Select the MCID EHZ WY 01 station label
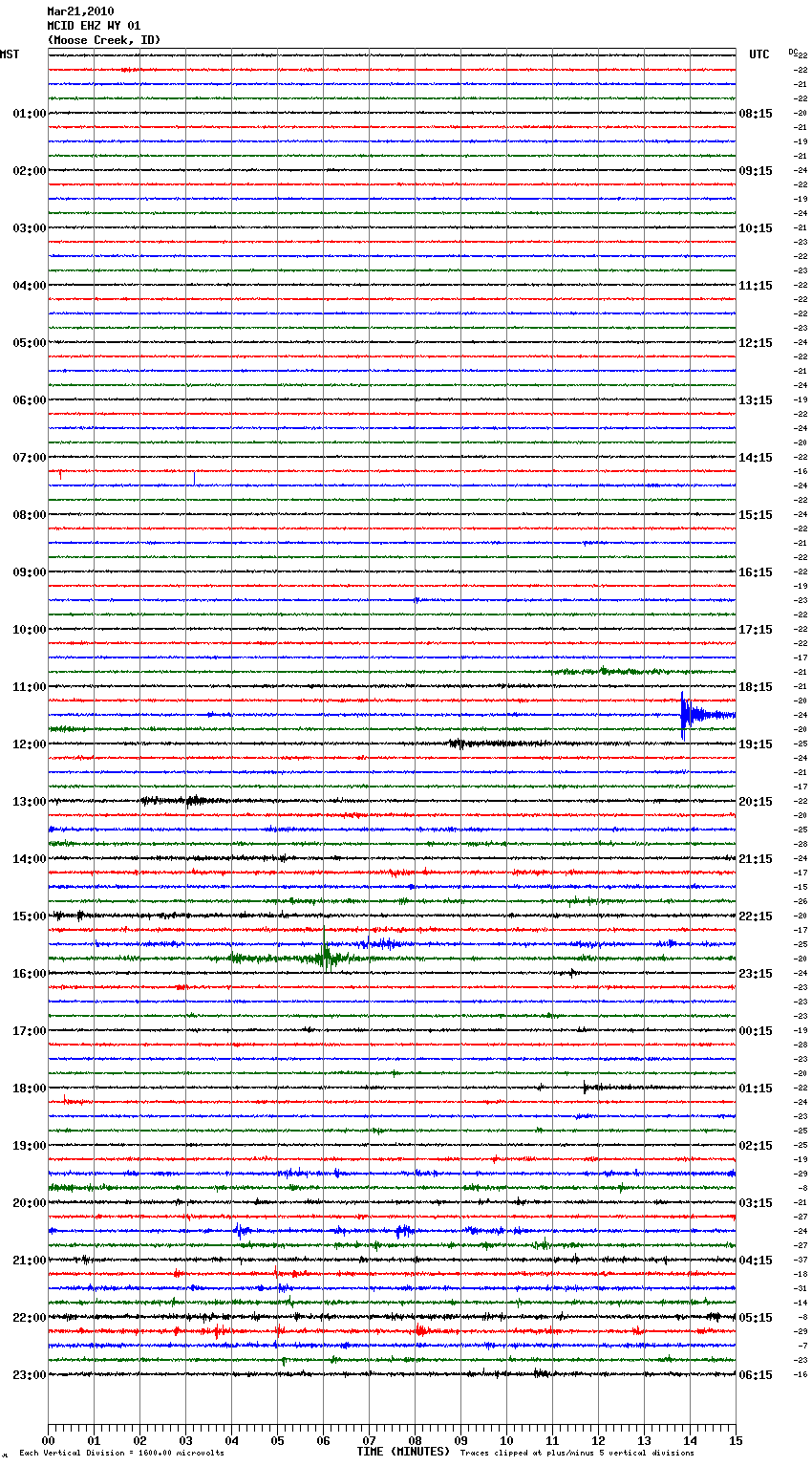Screen dimensions: 812x1466 (x=94, y=26)
